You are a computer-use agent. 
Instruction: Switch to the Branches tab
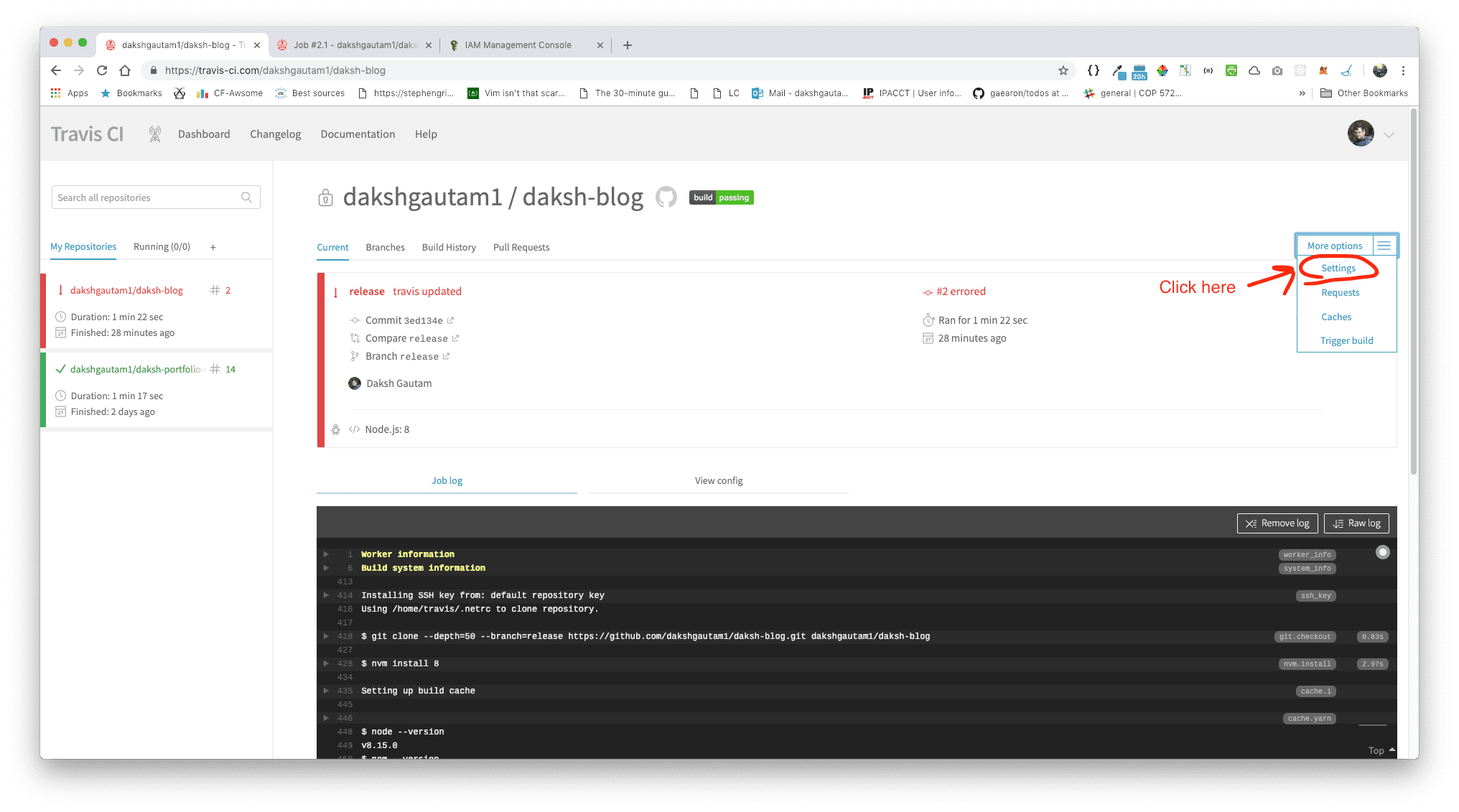[385, 248]
